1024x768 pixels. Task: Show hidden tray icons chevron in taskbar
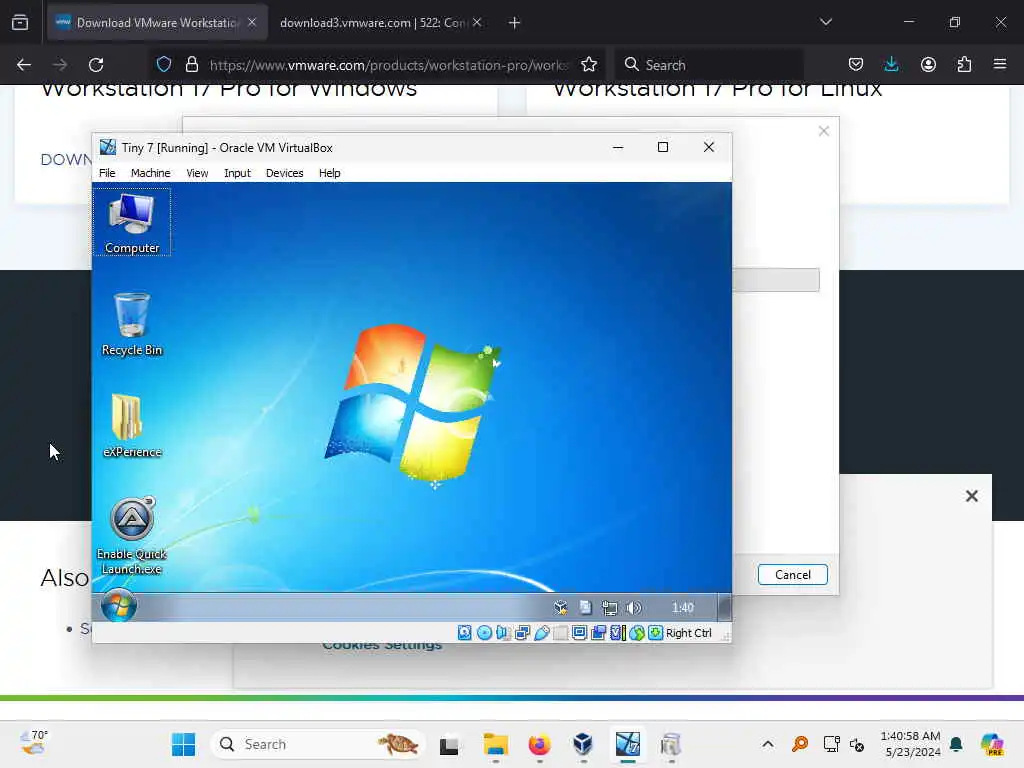[x=768, y=744]
